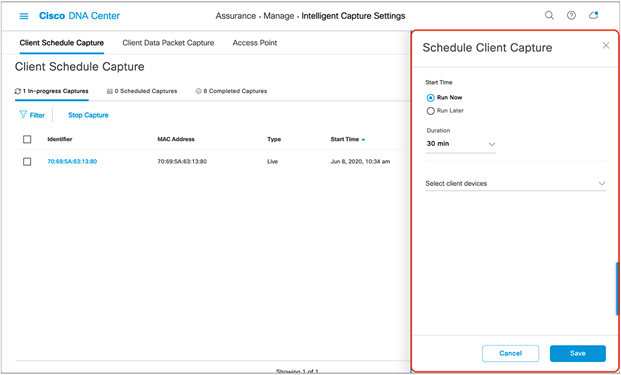Image resolution: width=621 pixels, height=375 pixels.
Task: Switch to Client Schedule Capture tab
Action: [62, 43]
